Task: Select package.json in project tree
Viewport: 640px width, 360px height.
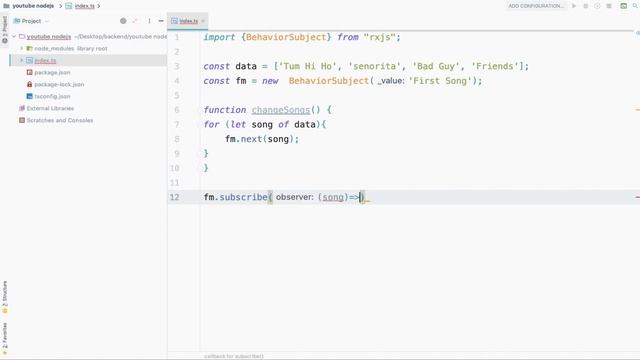Action: (x=52, y=72)
